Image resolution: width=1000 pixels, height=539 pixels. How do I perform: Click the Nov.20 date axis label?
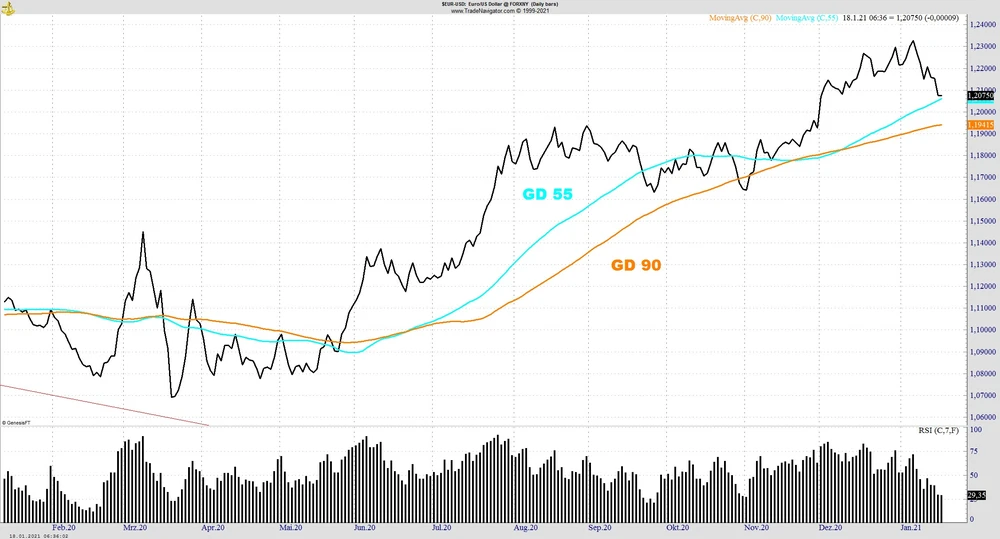click(756, 527)
